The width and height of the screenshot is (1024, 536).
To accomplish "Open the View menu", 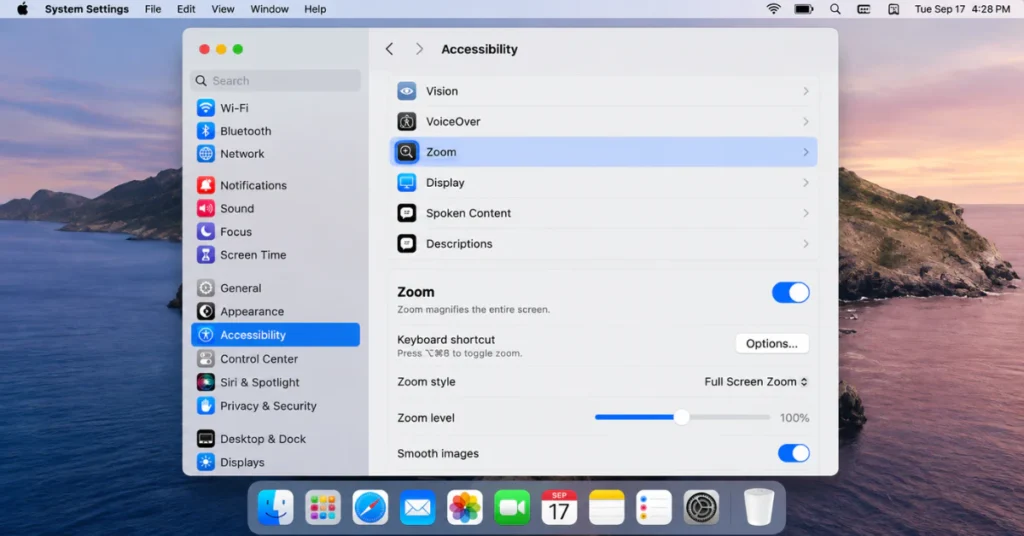I will pos(223,9).
